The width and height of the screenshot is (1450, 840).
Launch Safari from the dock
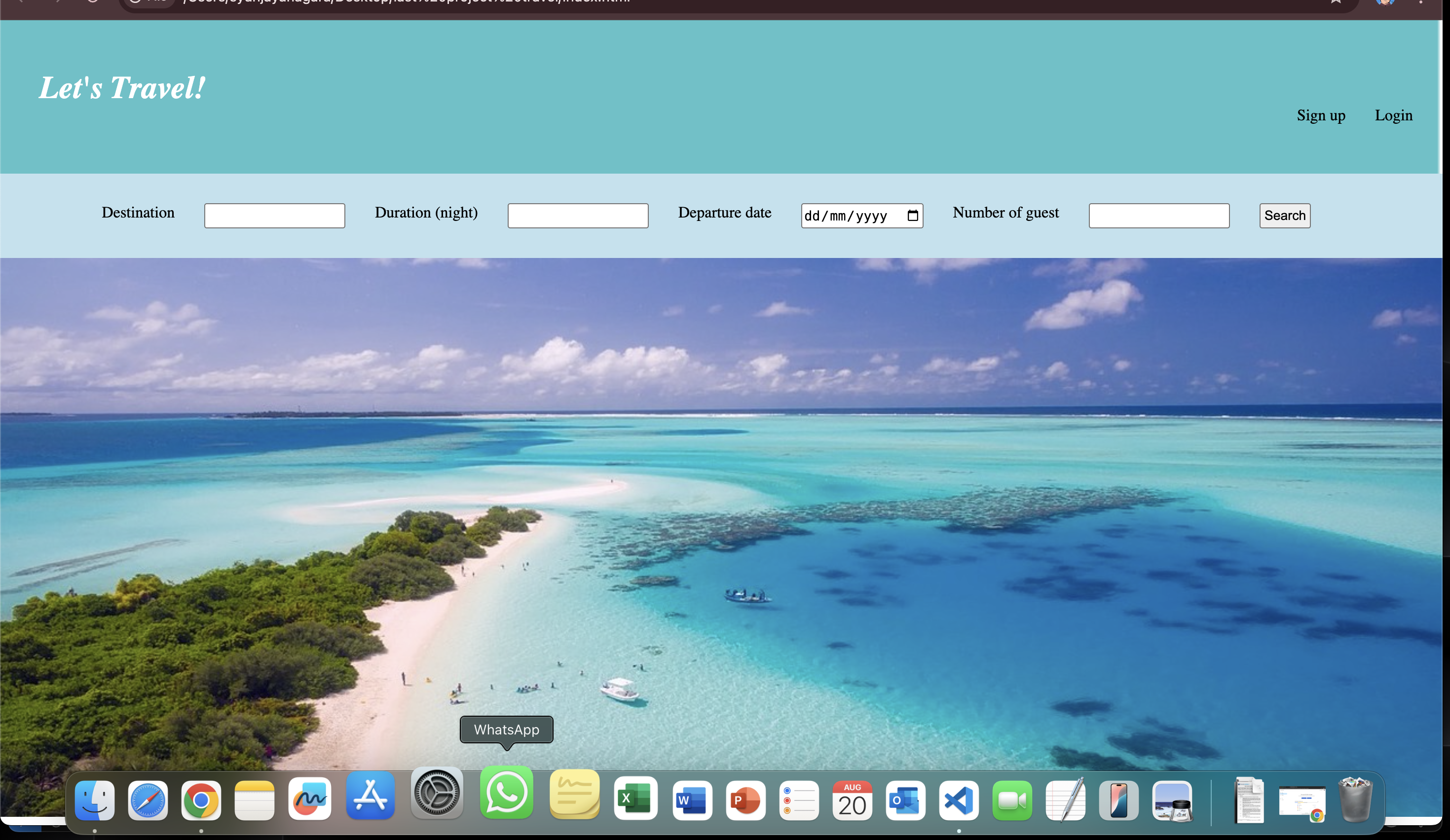pyautogui.click(x=148, y=801)
